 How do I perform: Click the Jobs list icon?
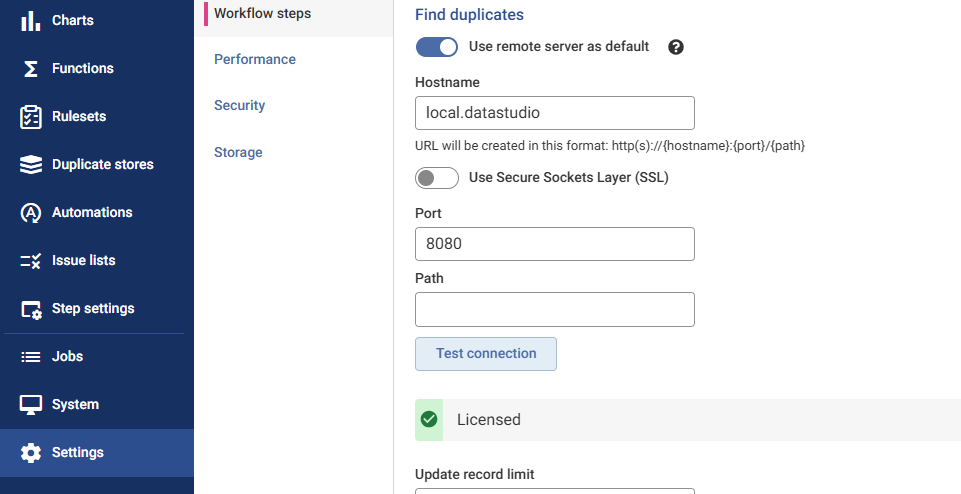pos(31,356)
